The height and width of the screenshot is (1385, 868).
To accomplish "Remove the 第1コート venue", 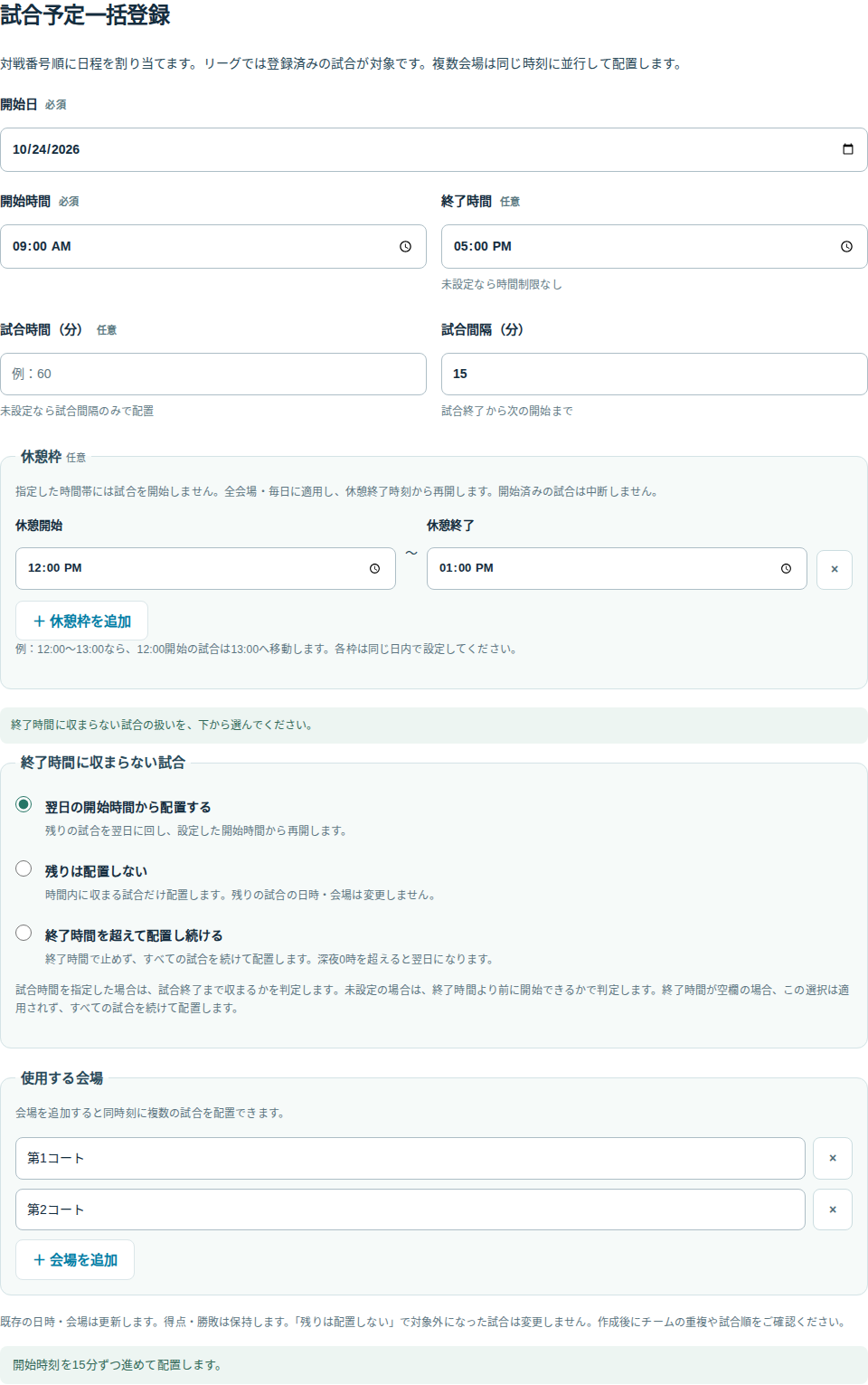I will 833,1158.
